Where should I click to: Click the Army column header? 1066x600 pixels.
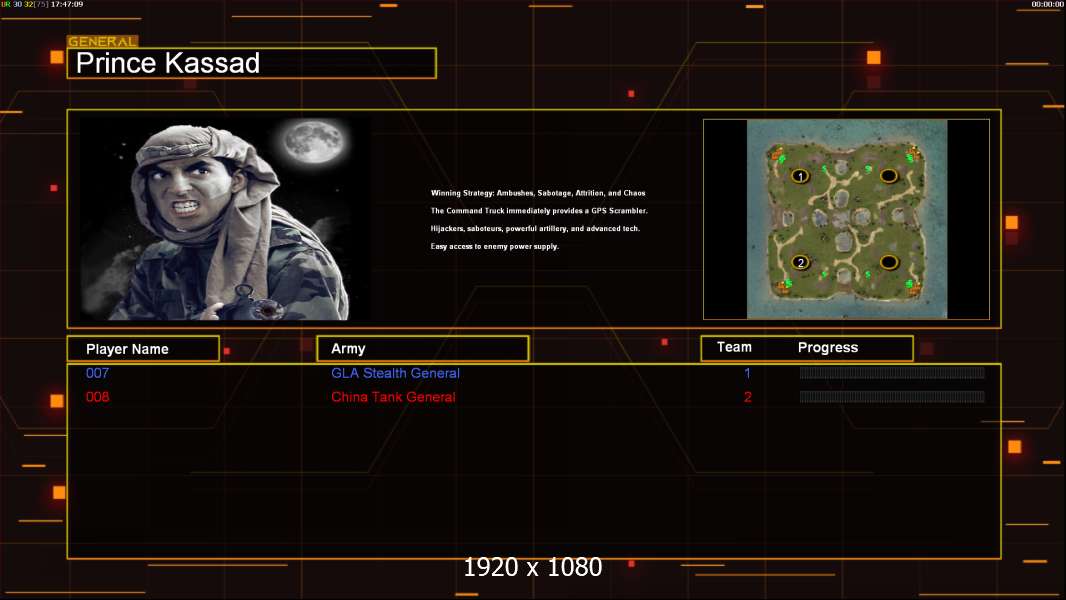(422, 349)
